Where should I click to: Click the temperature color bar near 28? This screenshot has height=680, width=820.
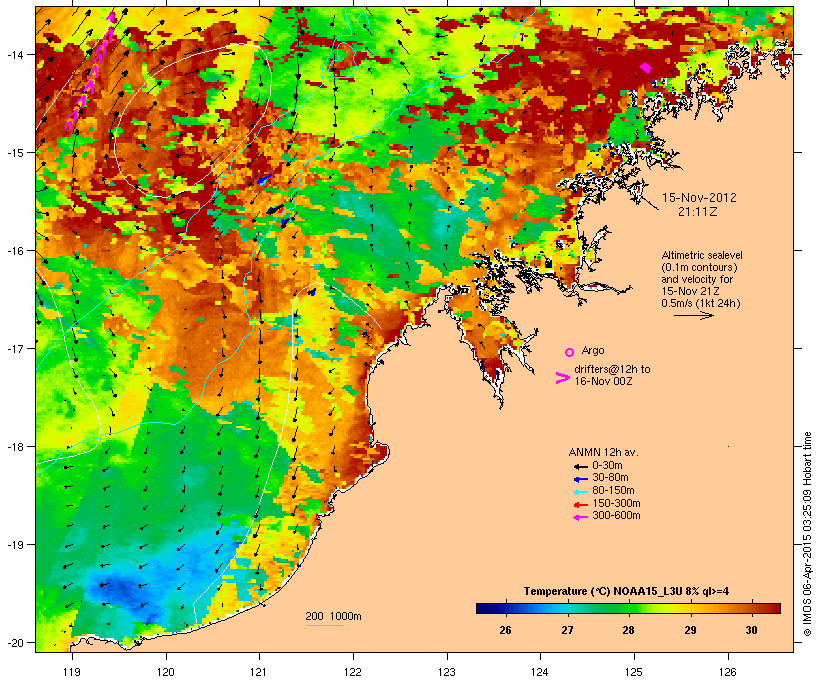tap(628, 608)
